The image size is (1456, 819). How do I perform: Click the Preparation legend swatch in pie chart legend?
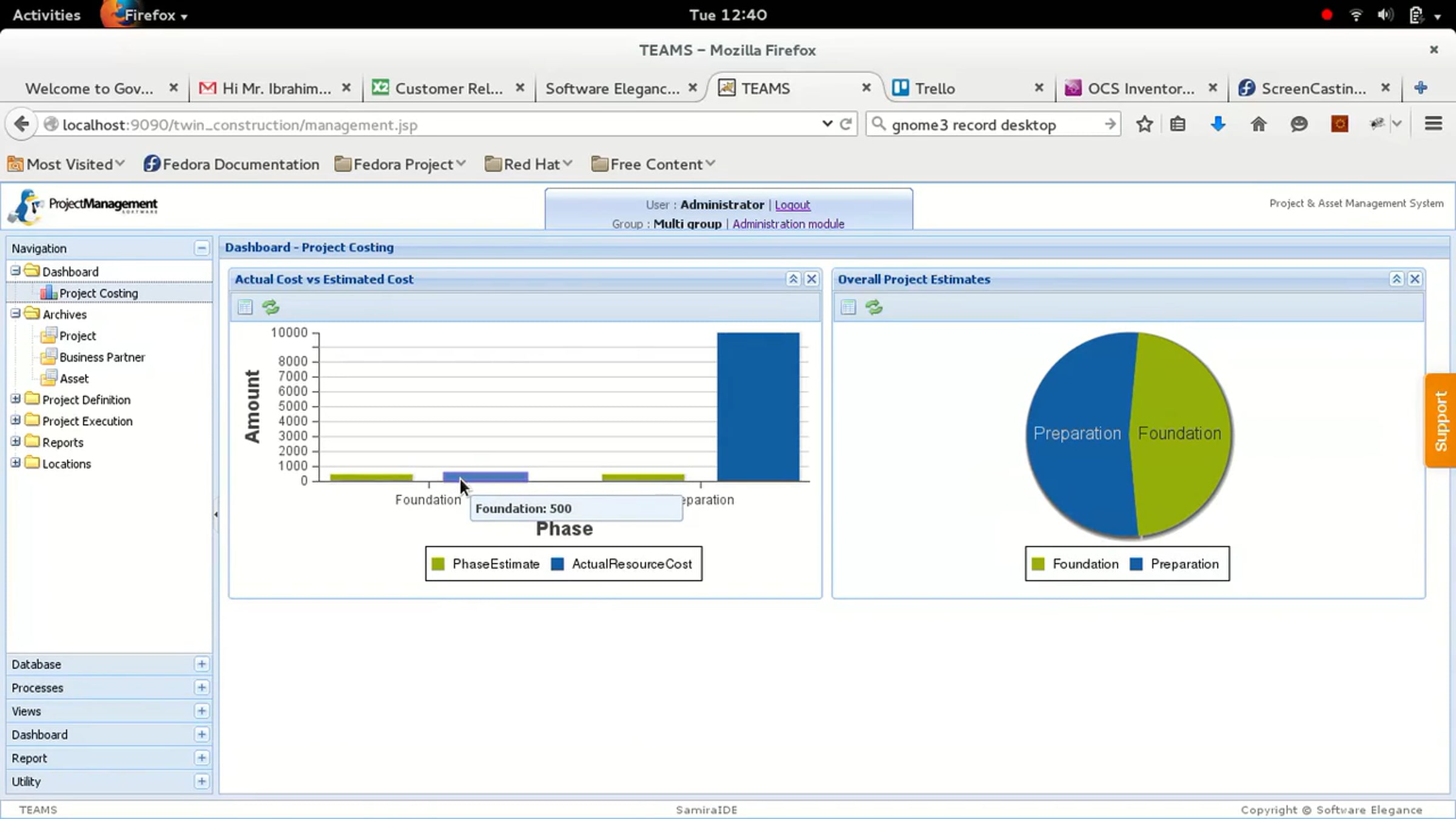(1136, 564)
